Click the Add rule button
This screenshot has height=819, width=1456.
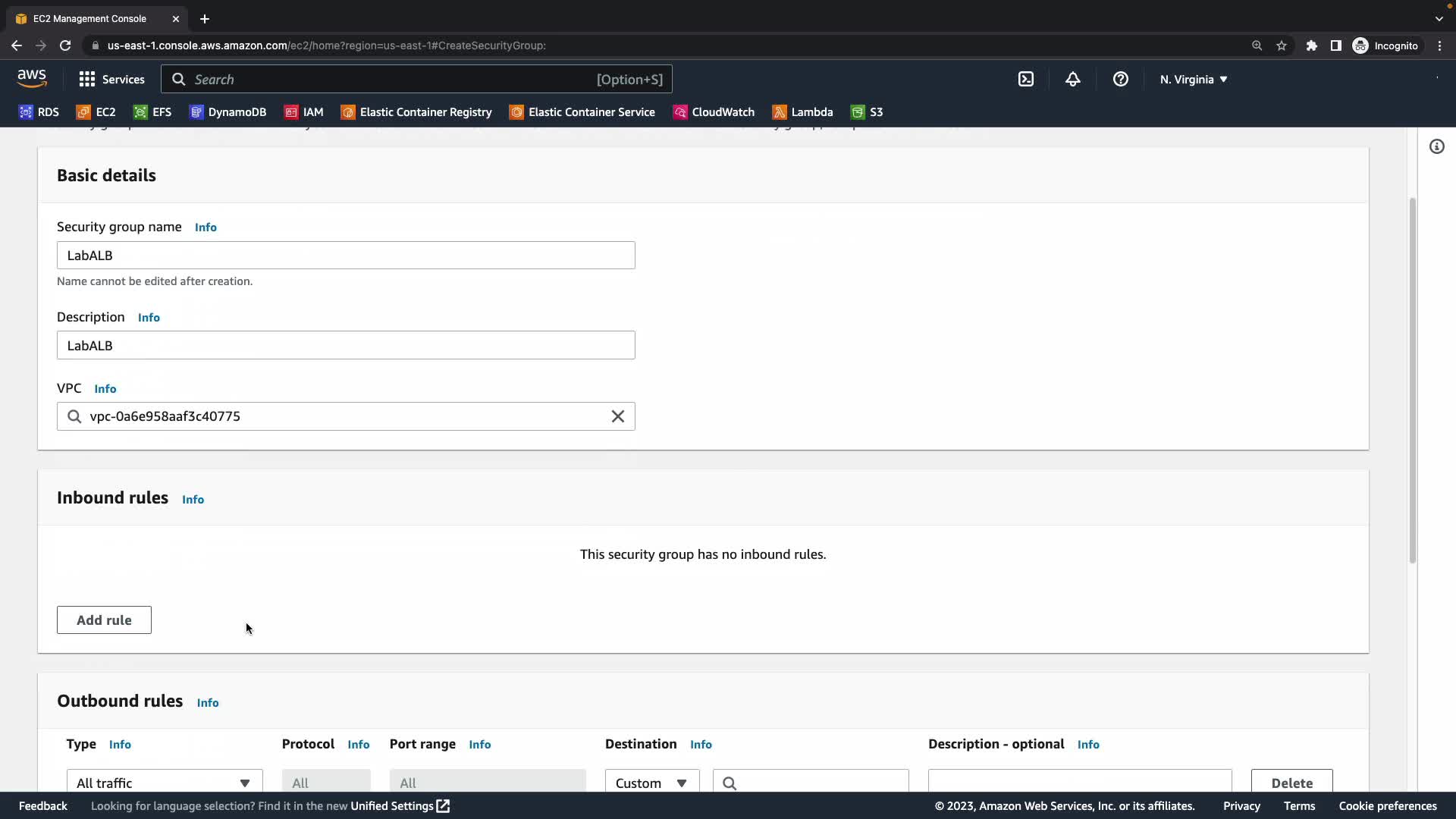pyautogui.click(x=104, y=620)
